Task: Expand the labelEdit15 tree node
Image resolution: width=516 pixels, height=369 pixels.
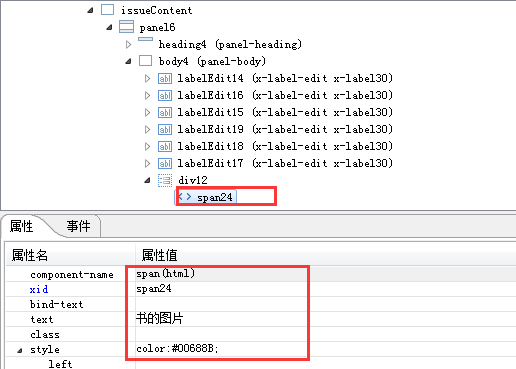Action: 147,112
